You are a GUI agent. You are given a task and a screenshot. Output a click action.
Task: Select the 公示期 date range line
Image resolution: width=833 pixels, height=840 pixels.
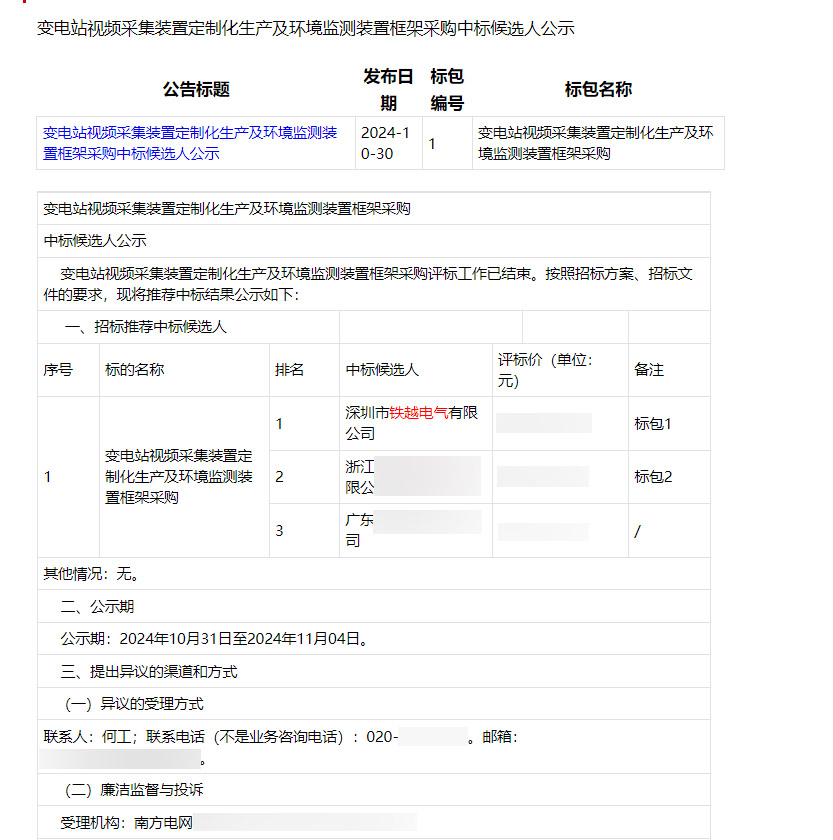click(214, 638)
